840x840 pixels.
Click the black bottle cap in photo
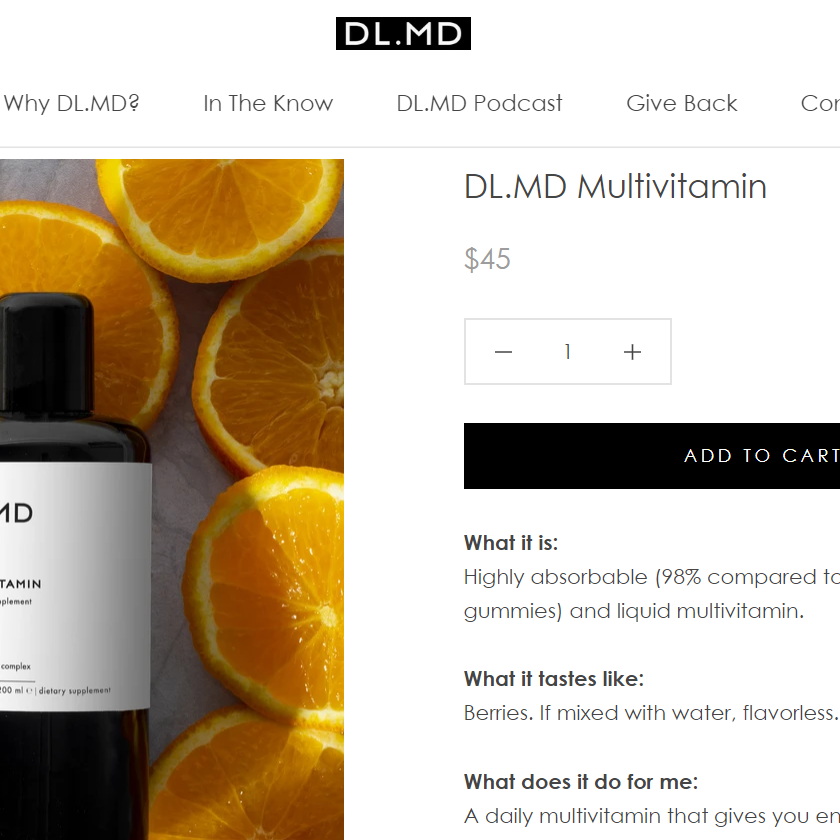[47, 355]
